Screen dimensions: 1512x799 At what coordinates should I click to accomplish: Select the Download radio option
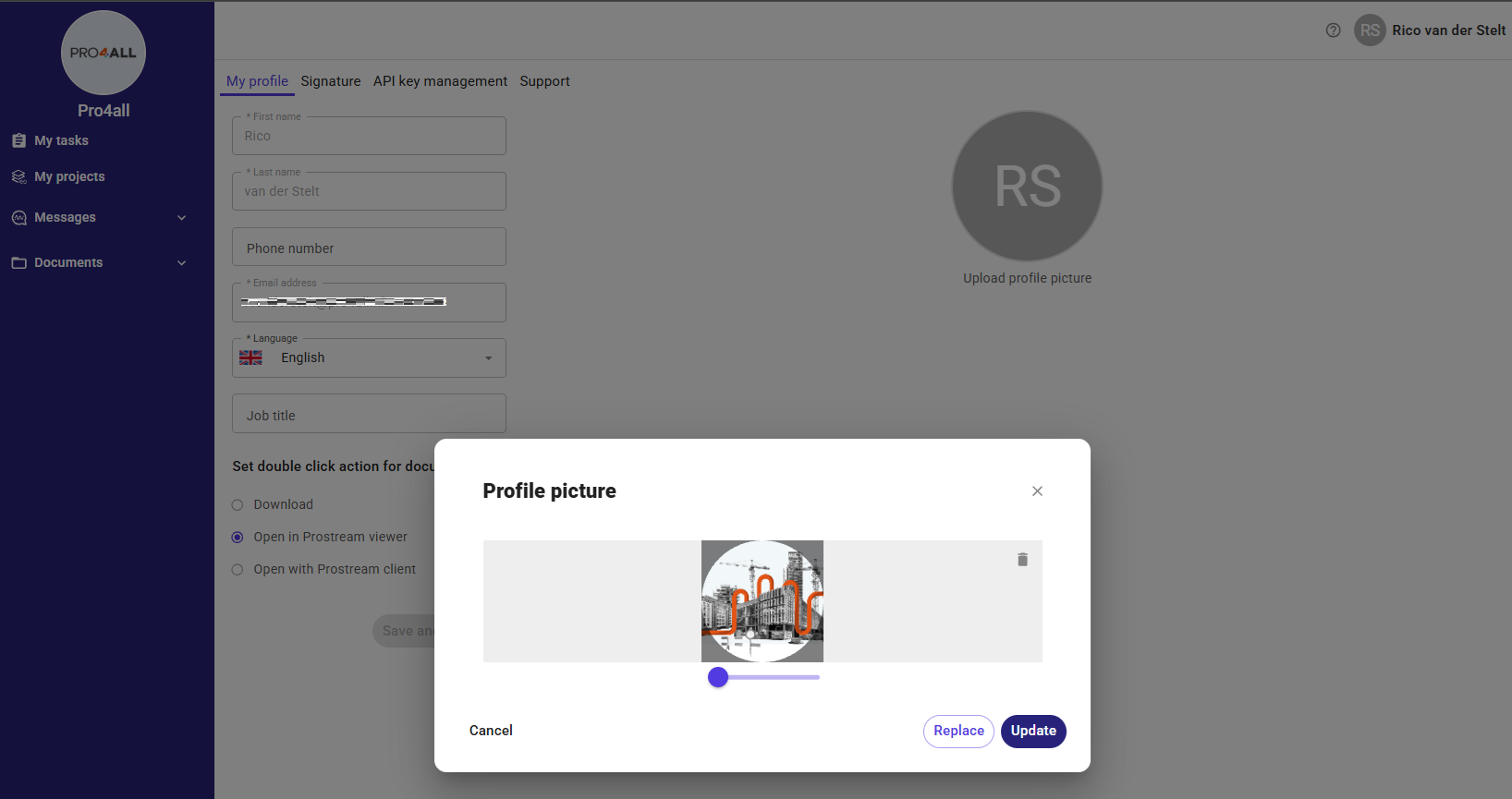[238, 505]
